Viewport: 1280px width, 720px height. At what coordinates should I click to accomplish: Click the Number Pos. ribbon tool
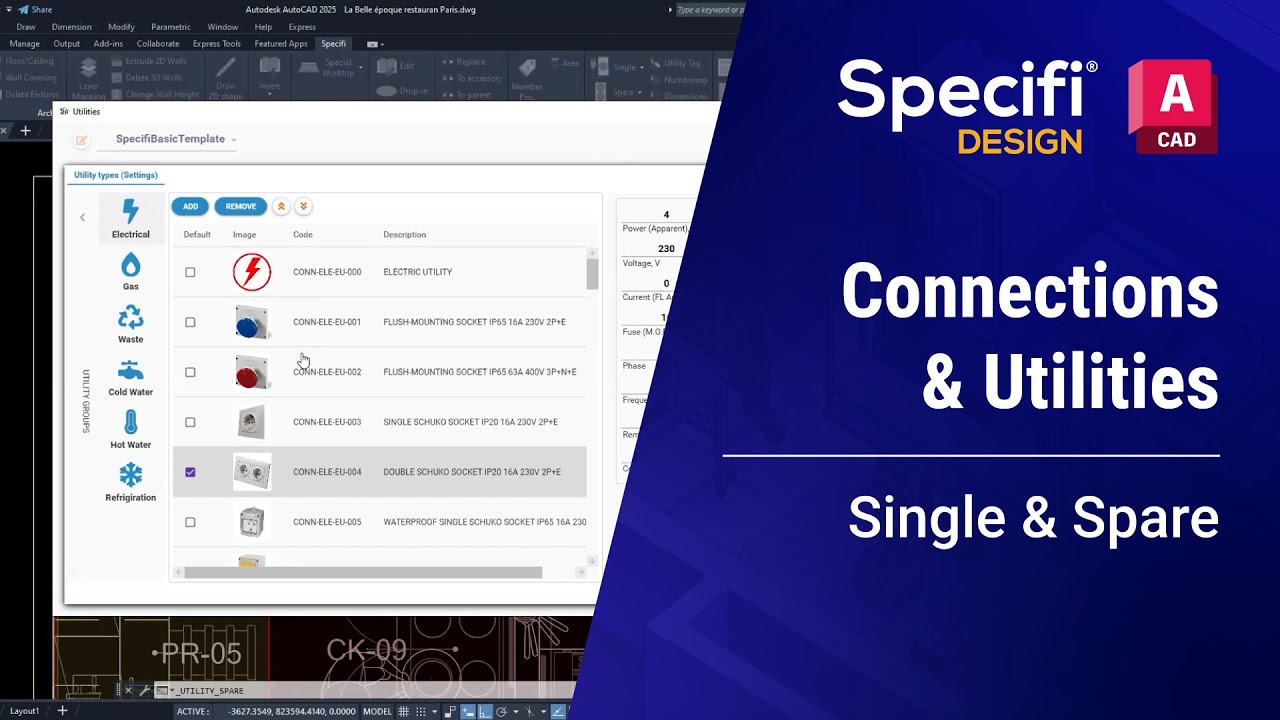pyautogui.click(x=527, y=78)
